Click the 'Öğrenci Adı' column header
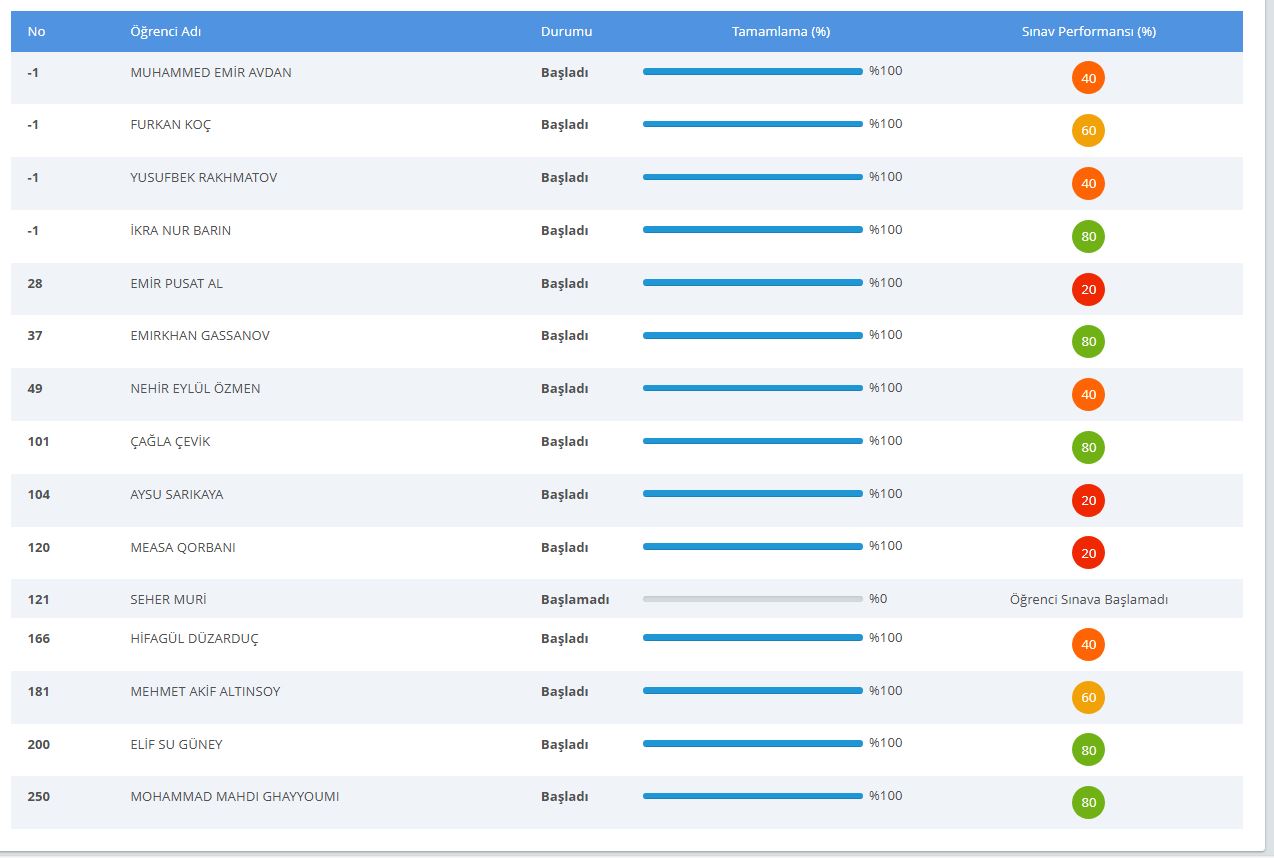This screenshot has height=858, width=1274. click(x=166, y=32)
